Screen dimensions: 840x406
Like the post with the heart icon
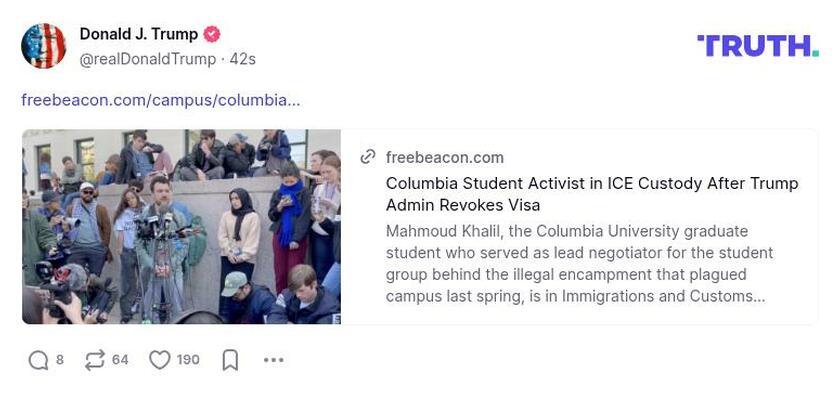(160, 360)
